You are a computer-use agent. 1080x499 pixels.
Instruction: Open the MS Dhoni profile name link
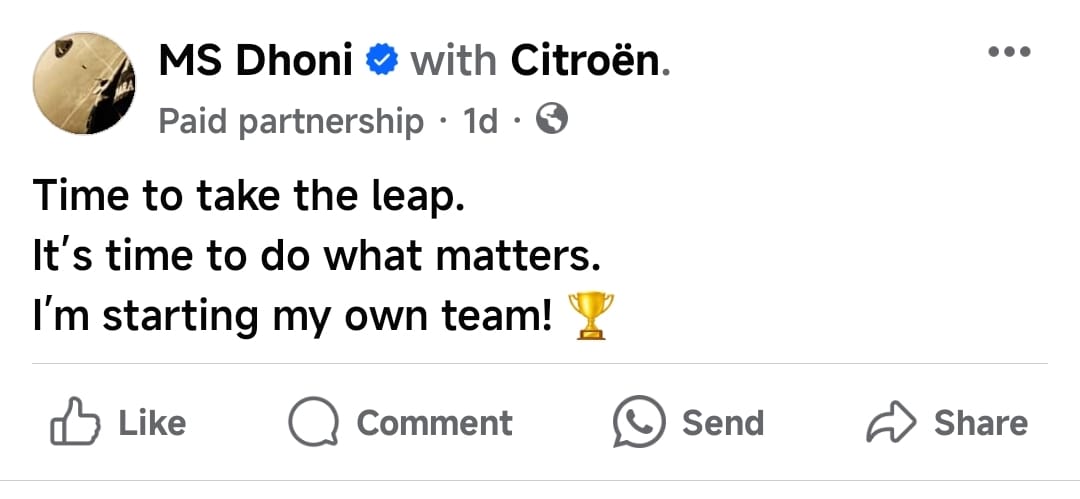coord(255,62)
